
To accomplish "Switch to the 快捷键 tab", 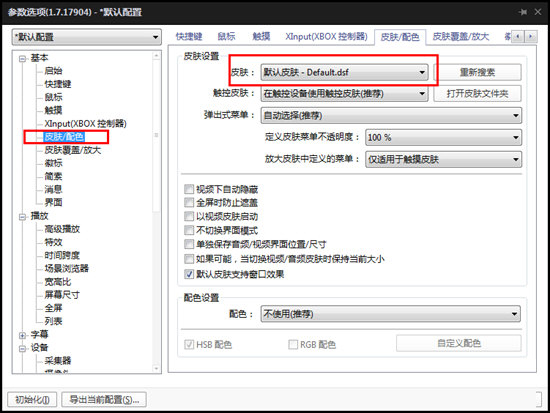I will [x=189, y=36].
